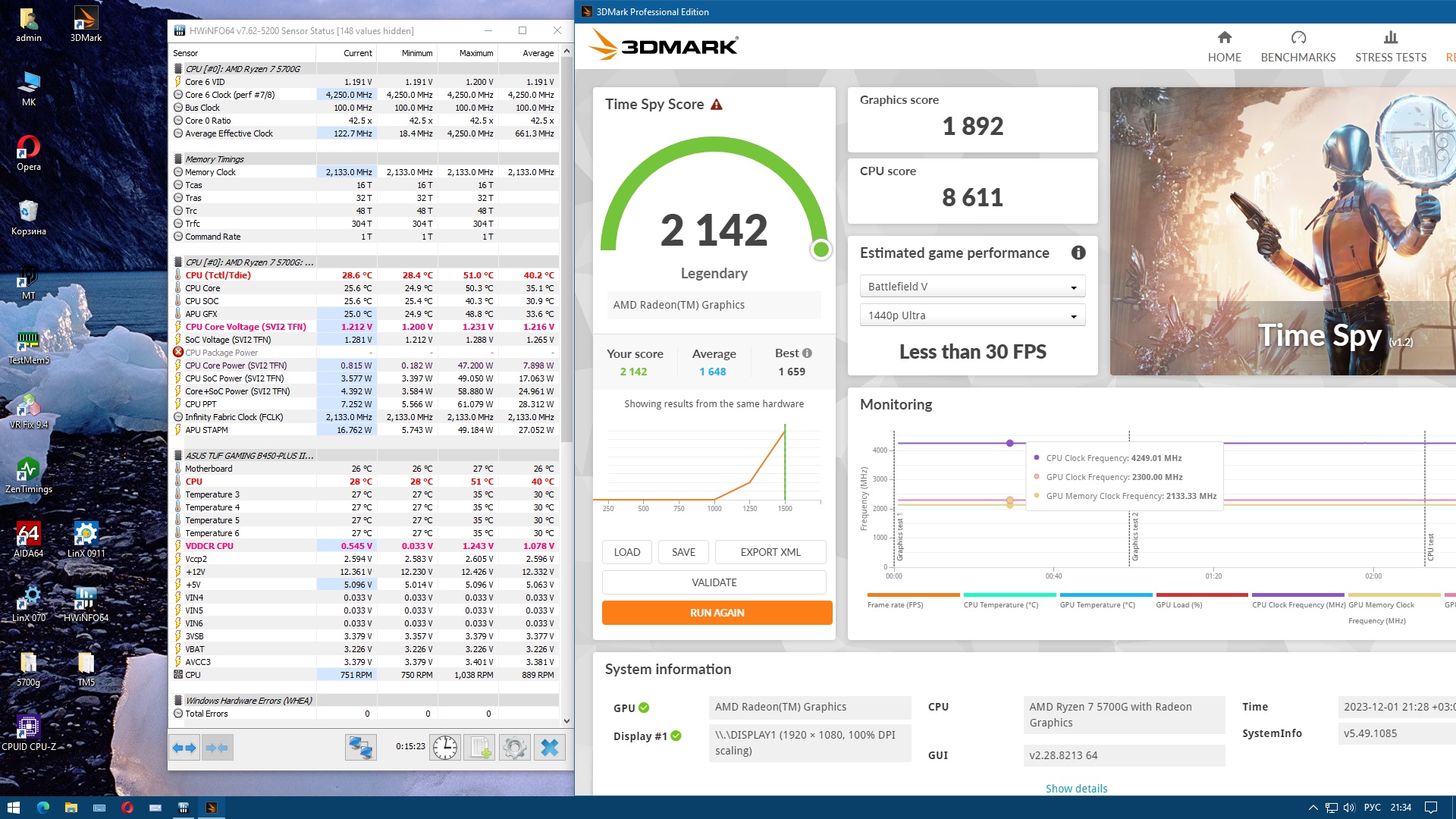This screenshot has width=1456, height=819.
Task: Open Opera from the Windows taskbar
Action: click(x=127, y=808)
